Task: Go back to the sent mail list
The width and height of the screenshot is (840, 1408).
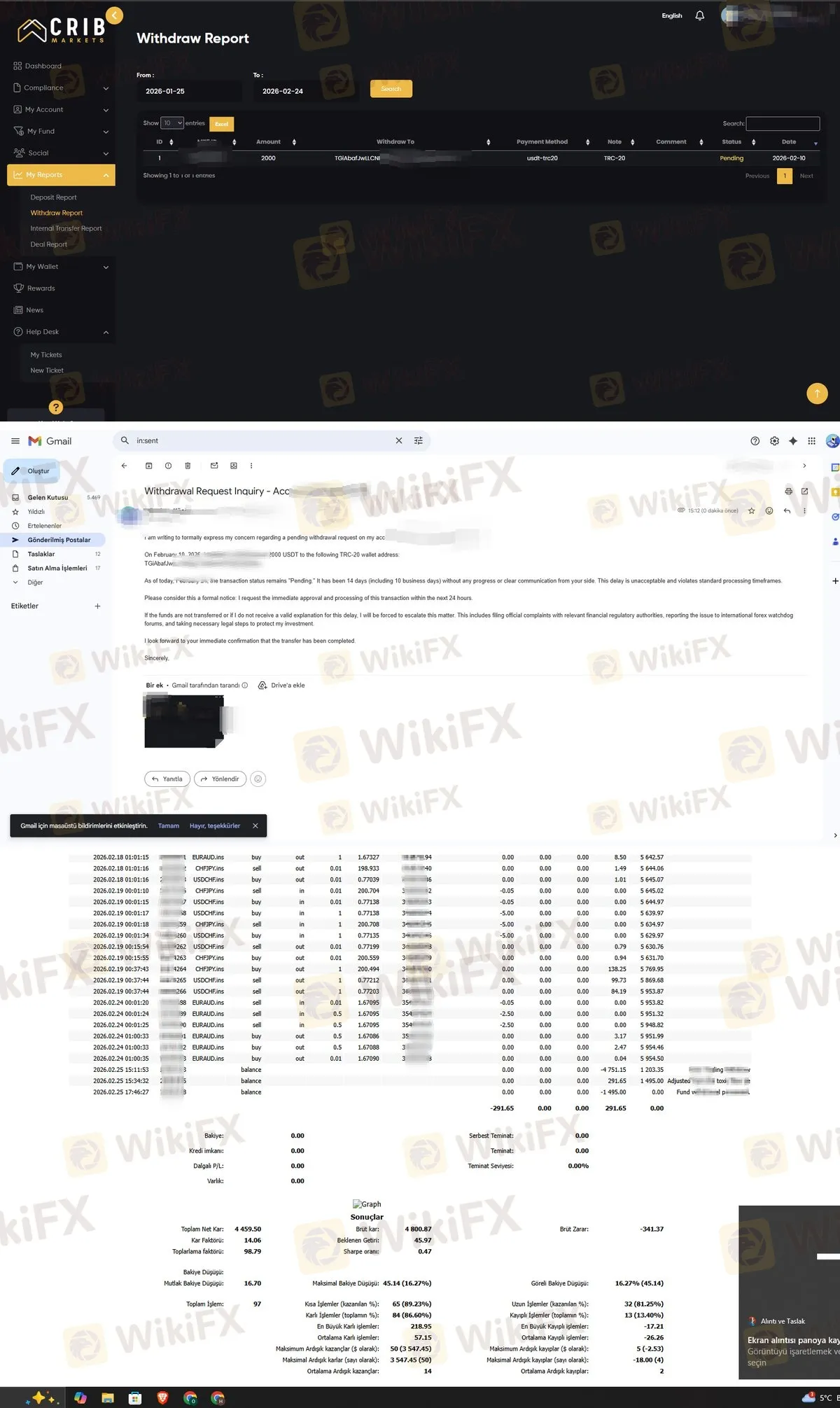Action: (124, 466)
